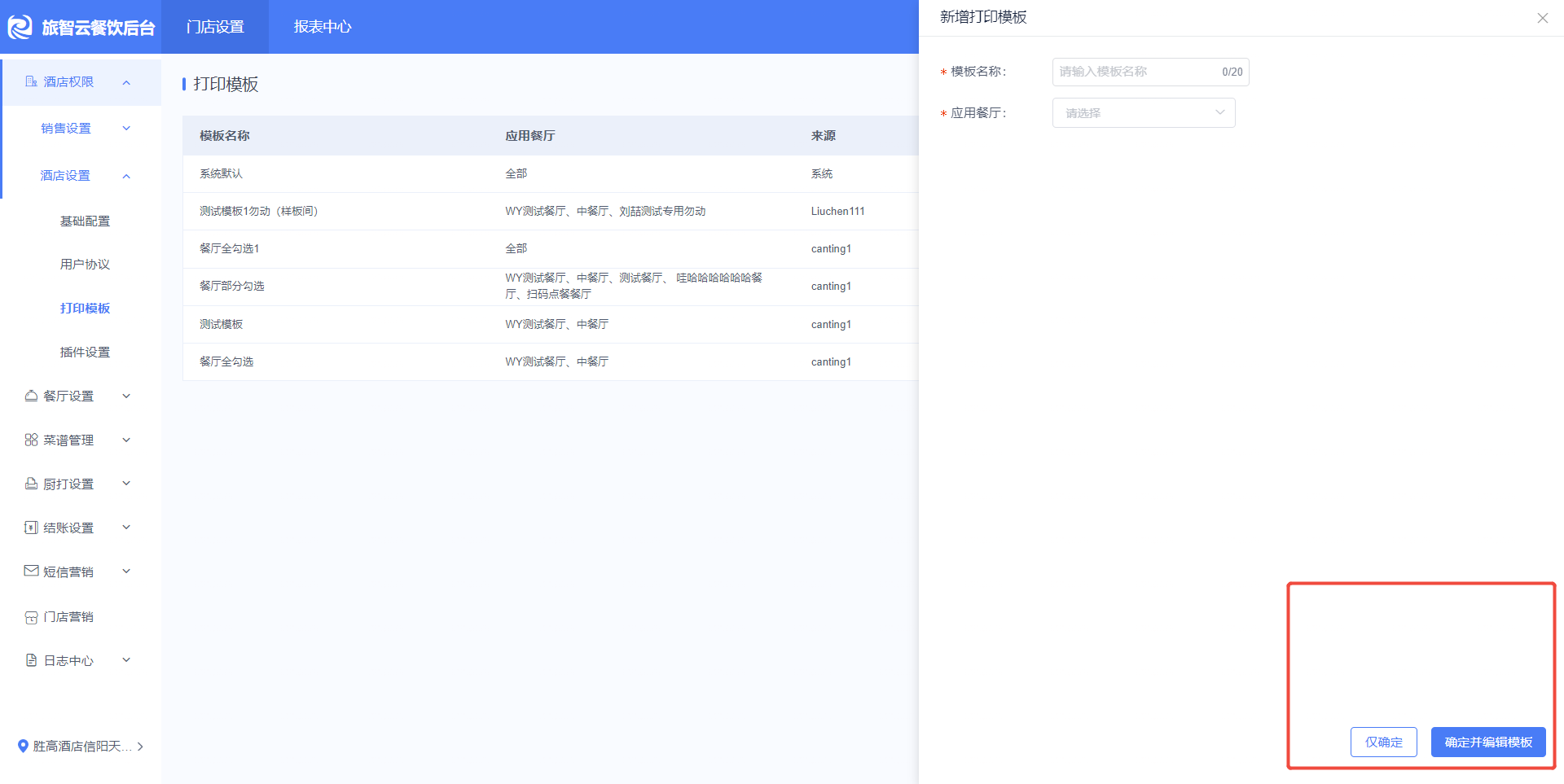Open the 基础配置 menu item
The height and width of the screenshot is (784, 1564).
click(85, 221)
